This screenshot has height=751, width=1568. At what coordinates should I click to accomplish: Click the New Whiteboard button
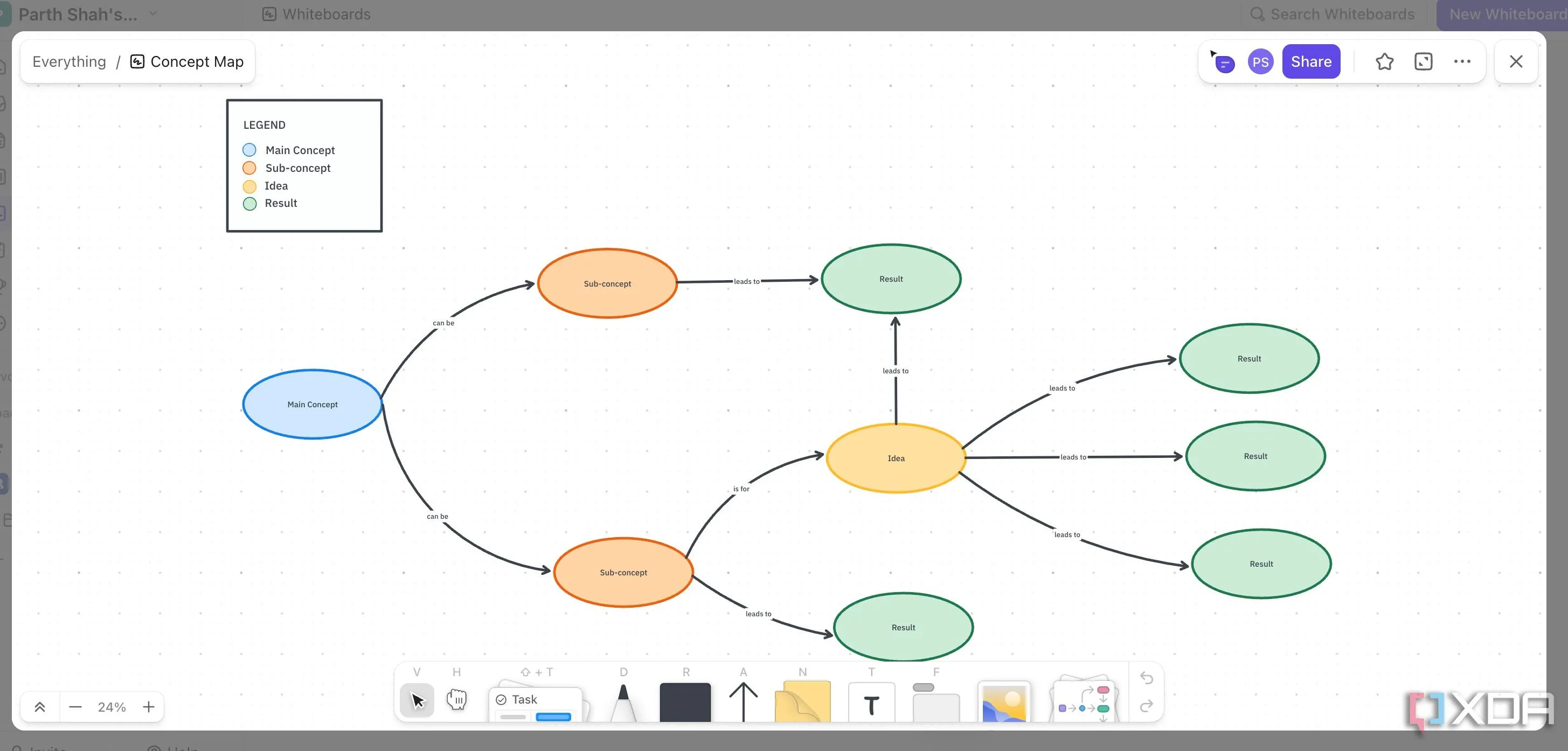tap(1502, 13)
